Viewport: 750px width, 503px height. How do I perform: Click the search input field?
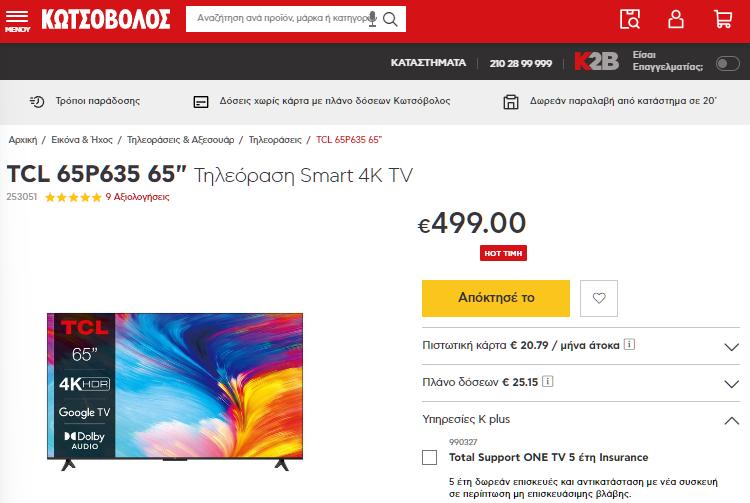click(282, 19)
